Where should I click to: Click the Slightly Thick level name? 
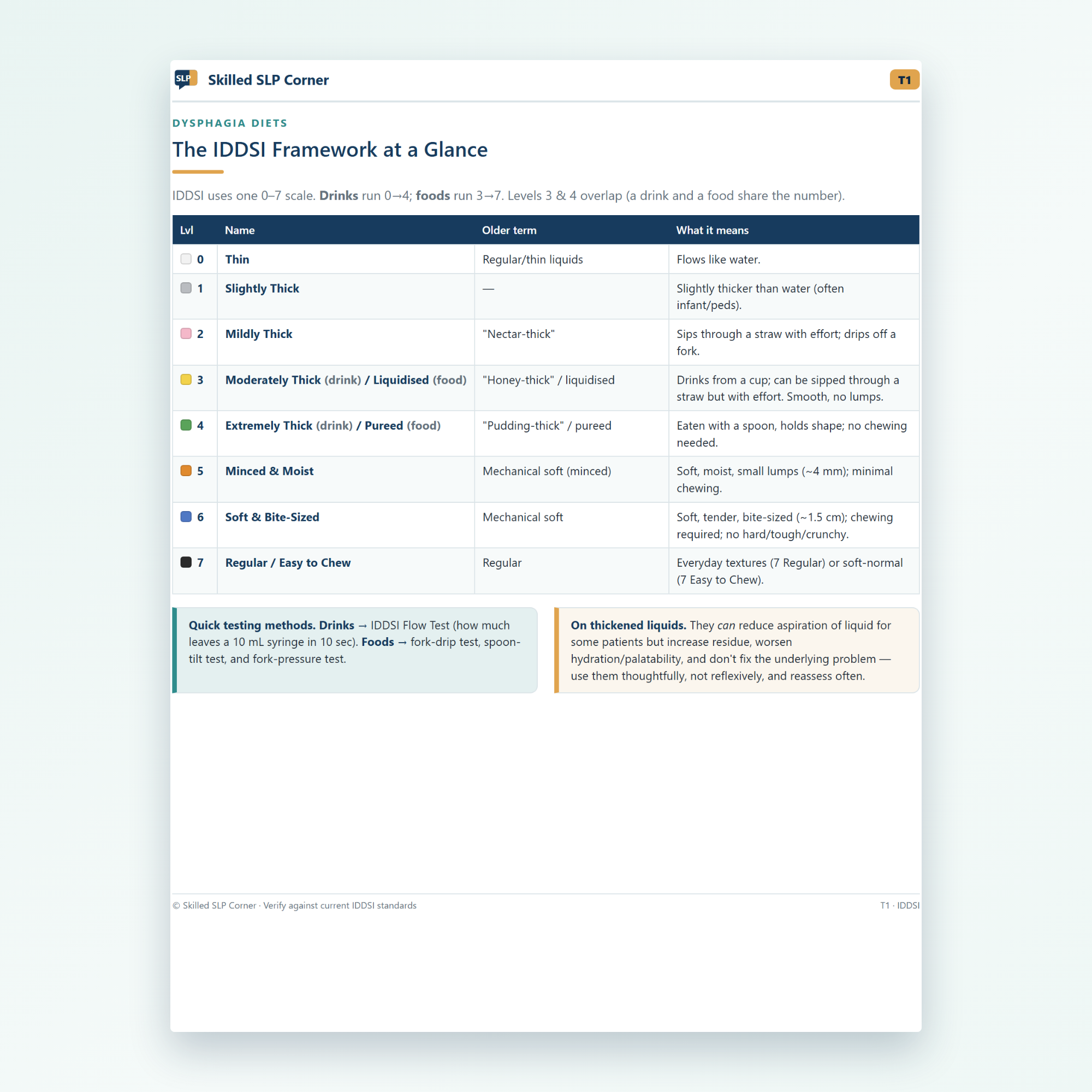(x=262, y=288)
